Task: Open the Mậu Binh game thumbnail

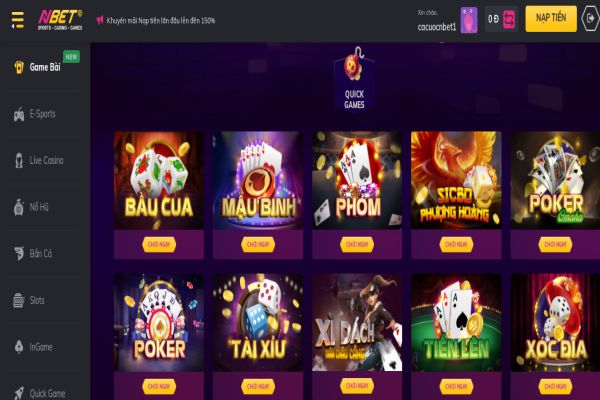Action: (258, 180)
